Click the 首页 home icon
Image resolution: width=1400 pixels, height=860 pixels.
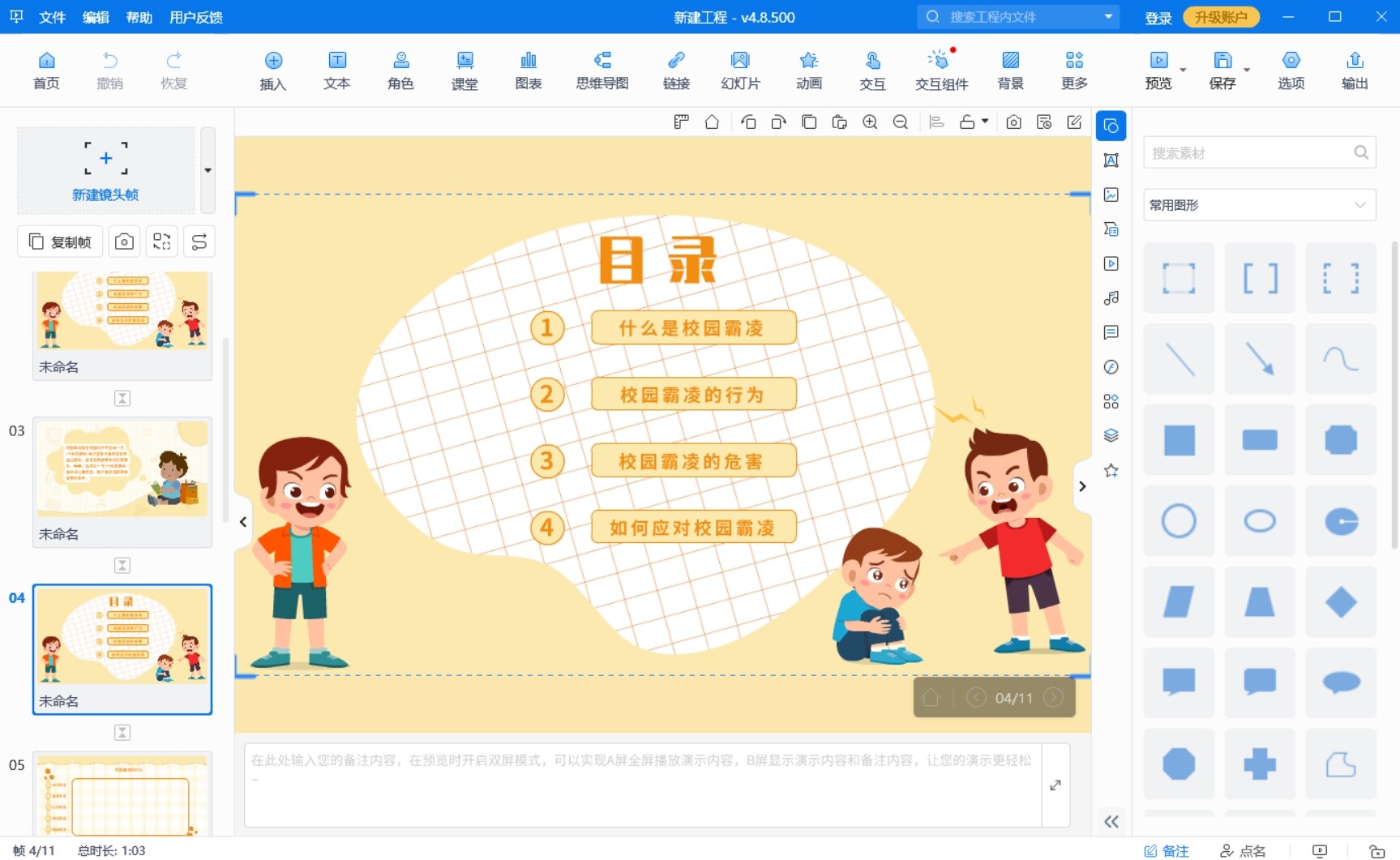click(x=46, y=70)
